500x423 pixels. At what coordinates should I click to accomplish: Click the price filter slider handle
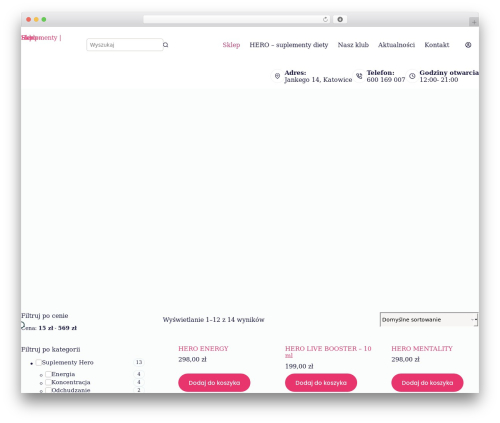click(22, 325)
